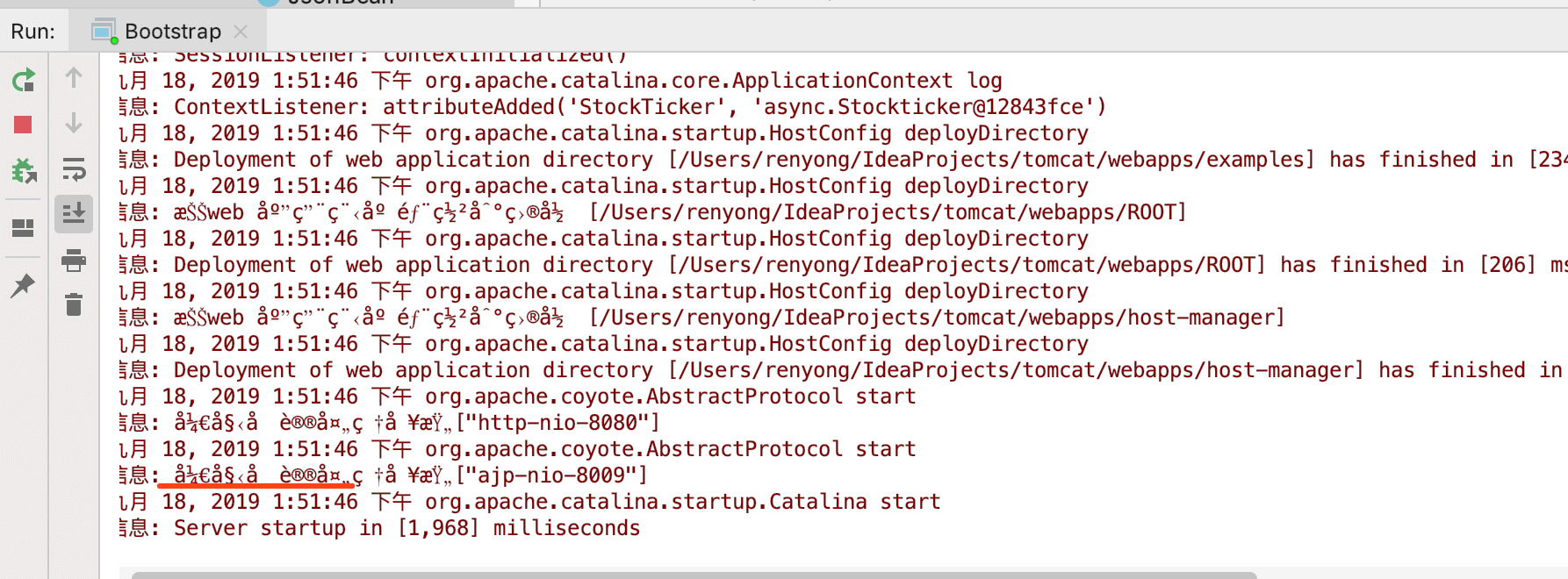The height and width of the screenshot is (579, 1568).
Task: Click the 'Run:' panel label
Action: coord(32,32)
